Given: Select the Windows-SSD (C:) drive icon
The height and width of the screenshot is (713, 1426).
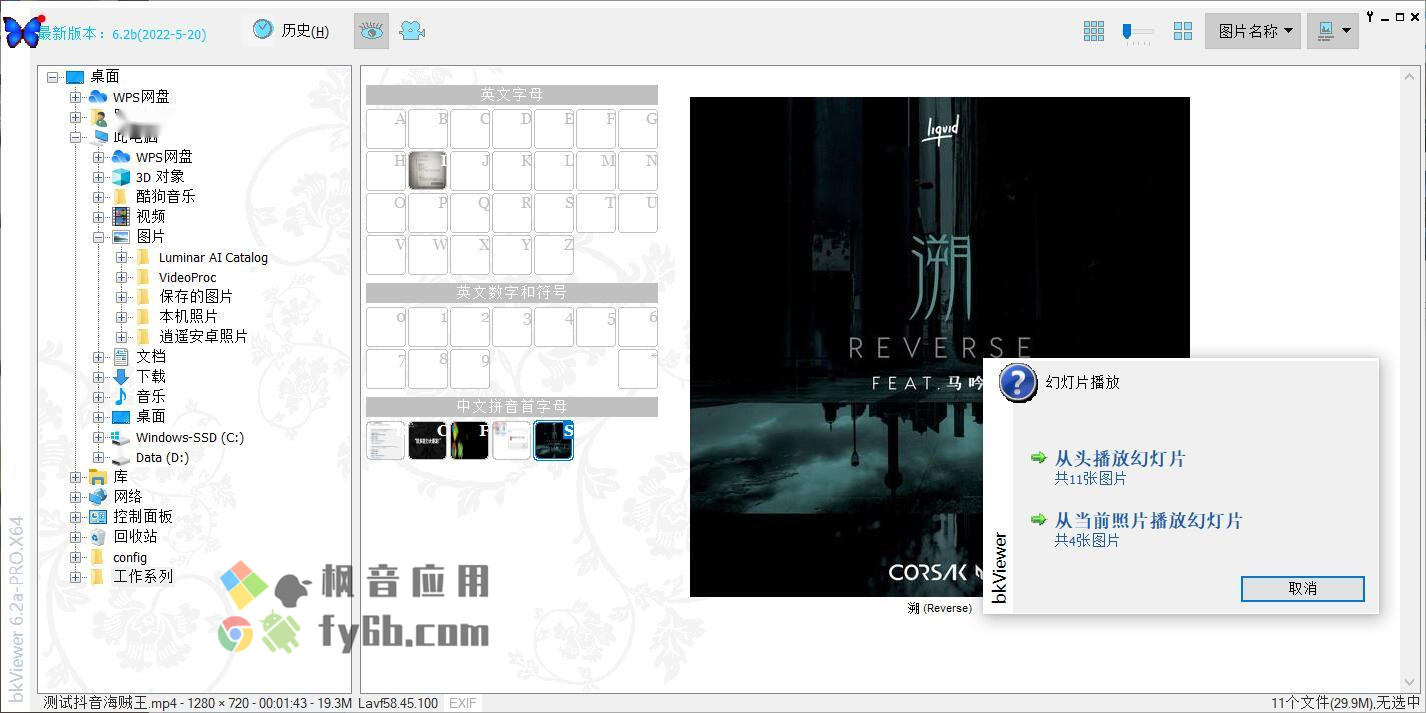Looking at the screenshot, I should click(121, 437).
